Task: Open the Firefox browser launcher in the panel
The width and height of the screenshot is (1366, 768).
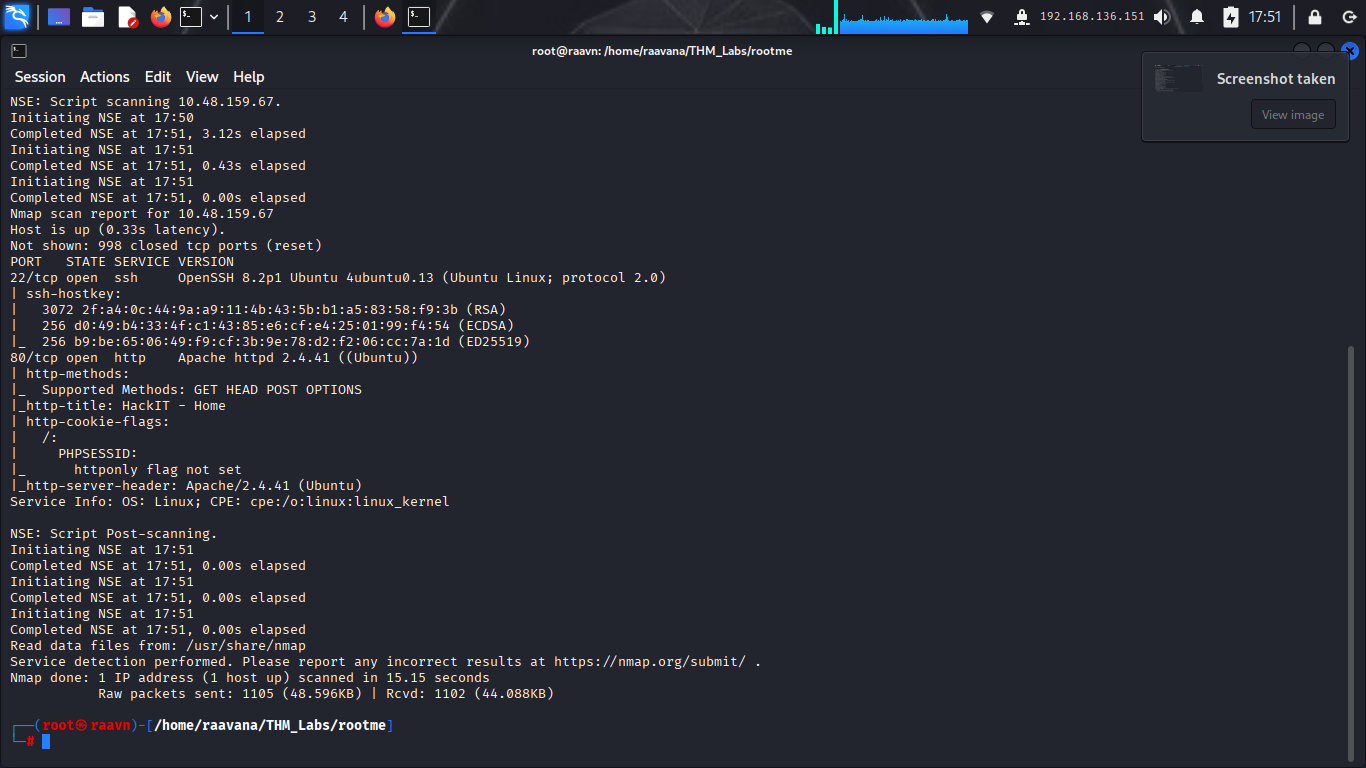Action: tap(161, 17)
